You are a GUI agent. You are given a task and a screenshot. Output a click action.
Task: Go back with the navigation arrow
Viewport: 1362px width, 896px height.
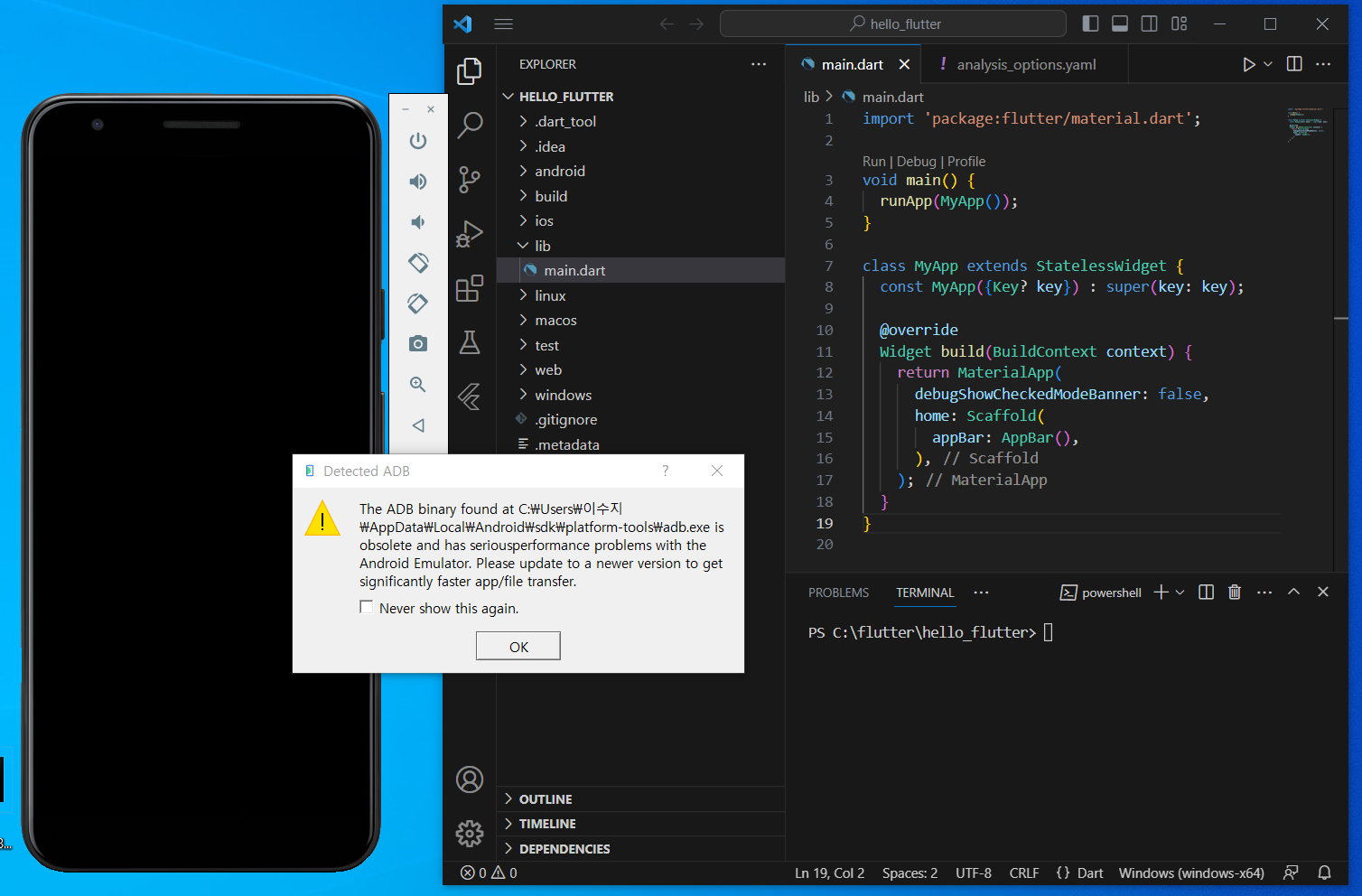[x=667, y=24]
